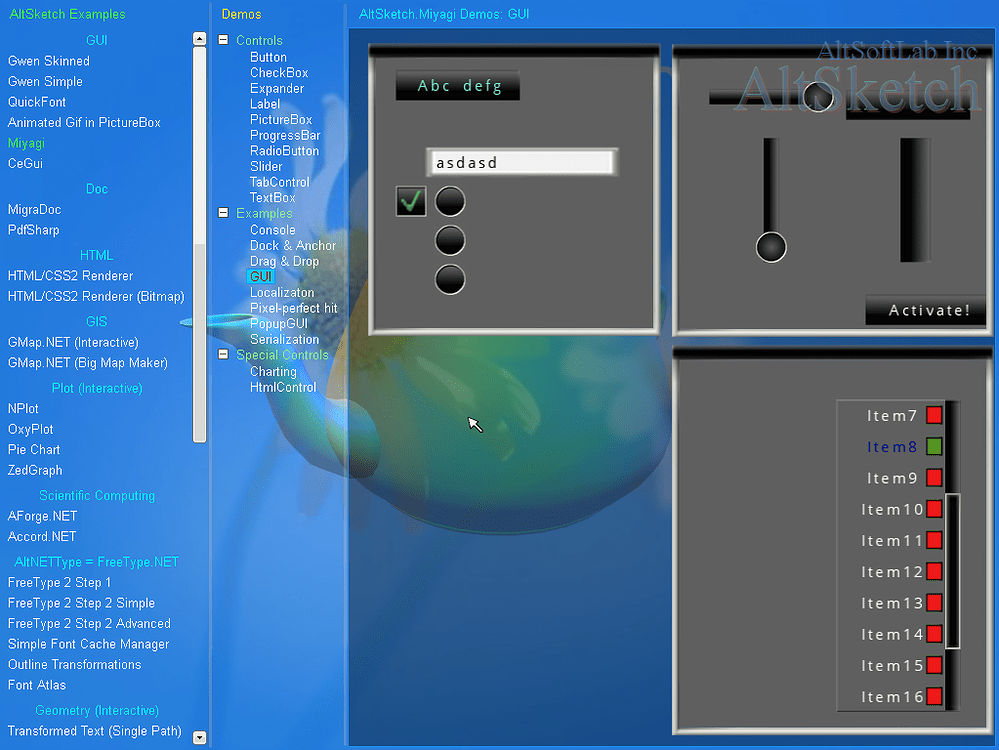The width and height of the screenshot is (999, 750).
Task: Select Slider in the Demos tree
Action: pyautogui.click(x=266, y=166)
